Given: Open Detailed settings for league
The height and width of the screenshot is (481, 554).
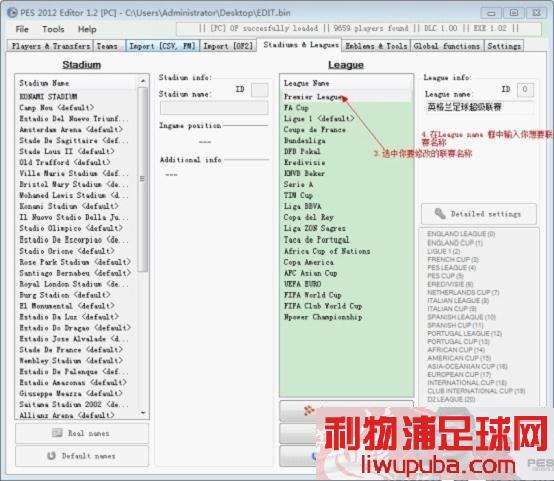Looking at the screenshot, I should 479,214.
